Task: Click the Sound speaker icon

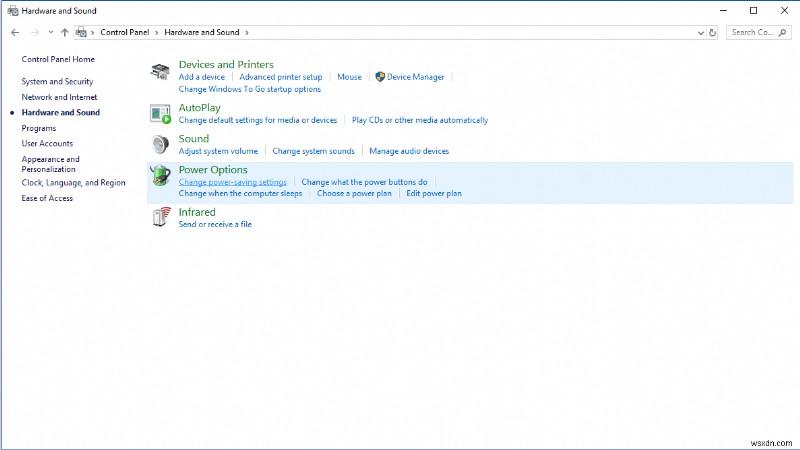Action: [x=160, y=144]
